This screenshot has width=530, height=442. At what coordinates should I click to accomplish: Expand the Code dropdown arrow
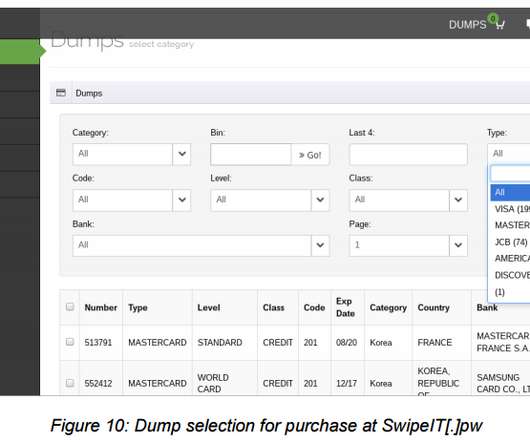[x=182, y=200]
